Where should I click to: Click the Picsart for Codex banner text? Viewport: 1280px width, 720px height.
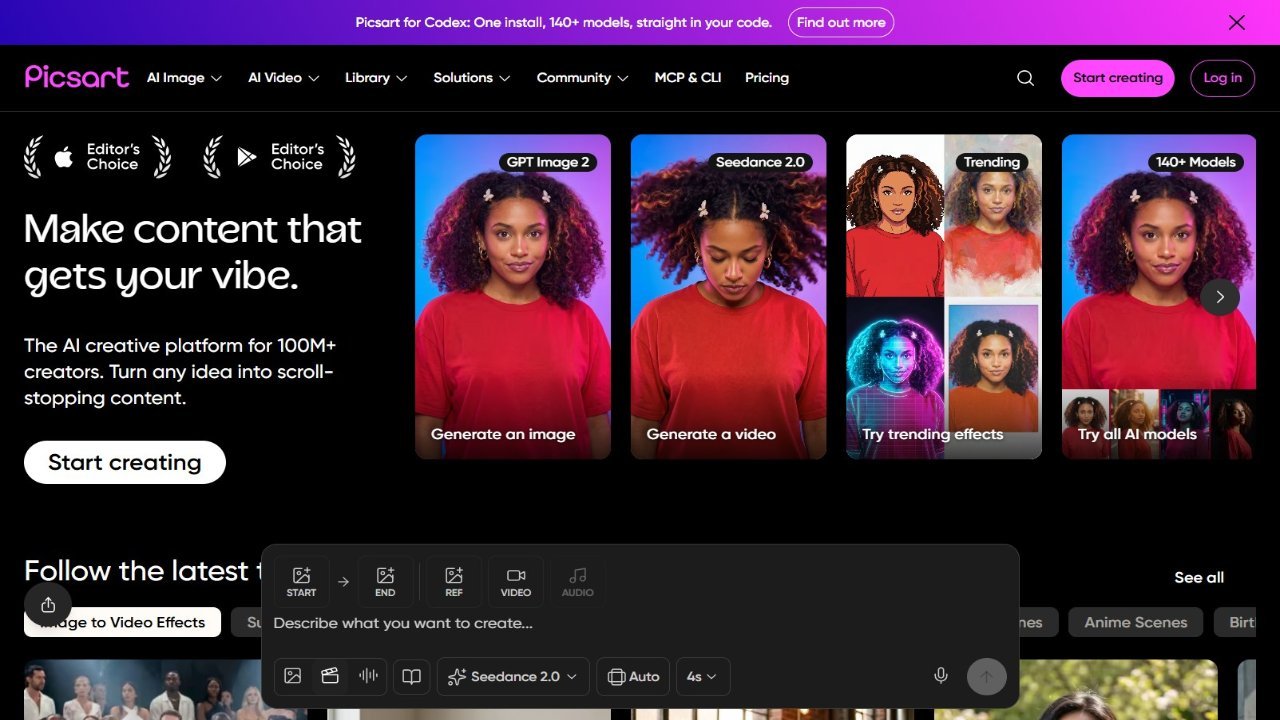(564, 22)
